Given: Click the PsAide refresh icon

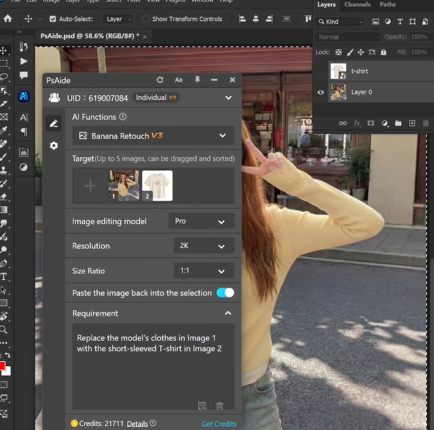Looking at the screenshot, I should (160, 80).
